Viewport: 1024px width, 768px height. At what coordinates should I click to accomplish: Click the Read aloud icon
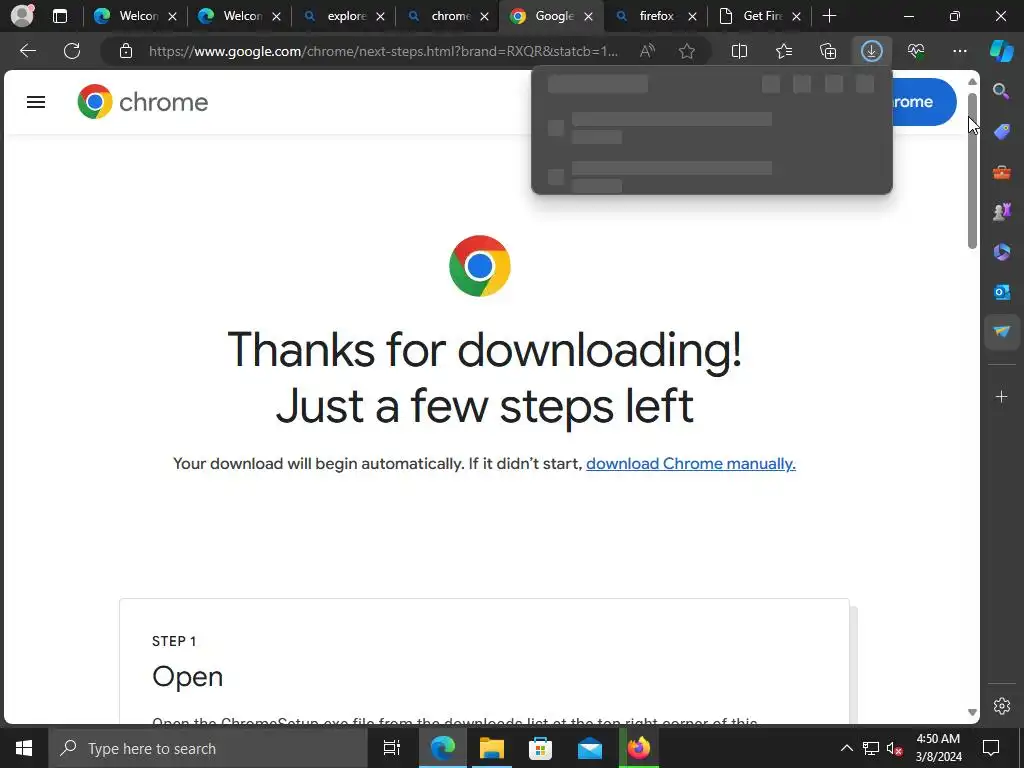(x=647, y=51)
